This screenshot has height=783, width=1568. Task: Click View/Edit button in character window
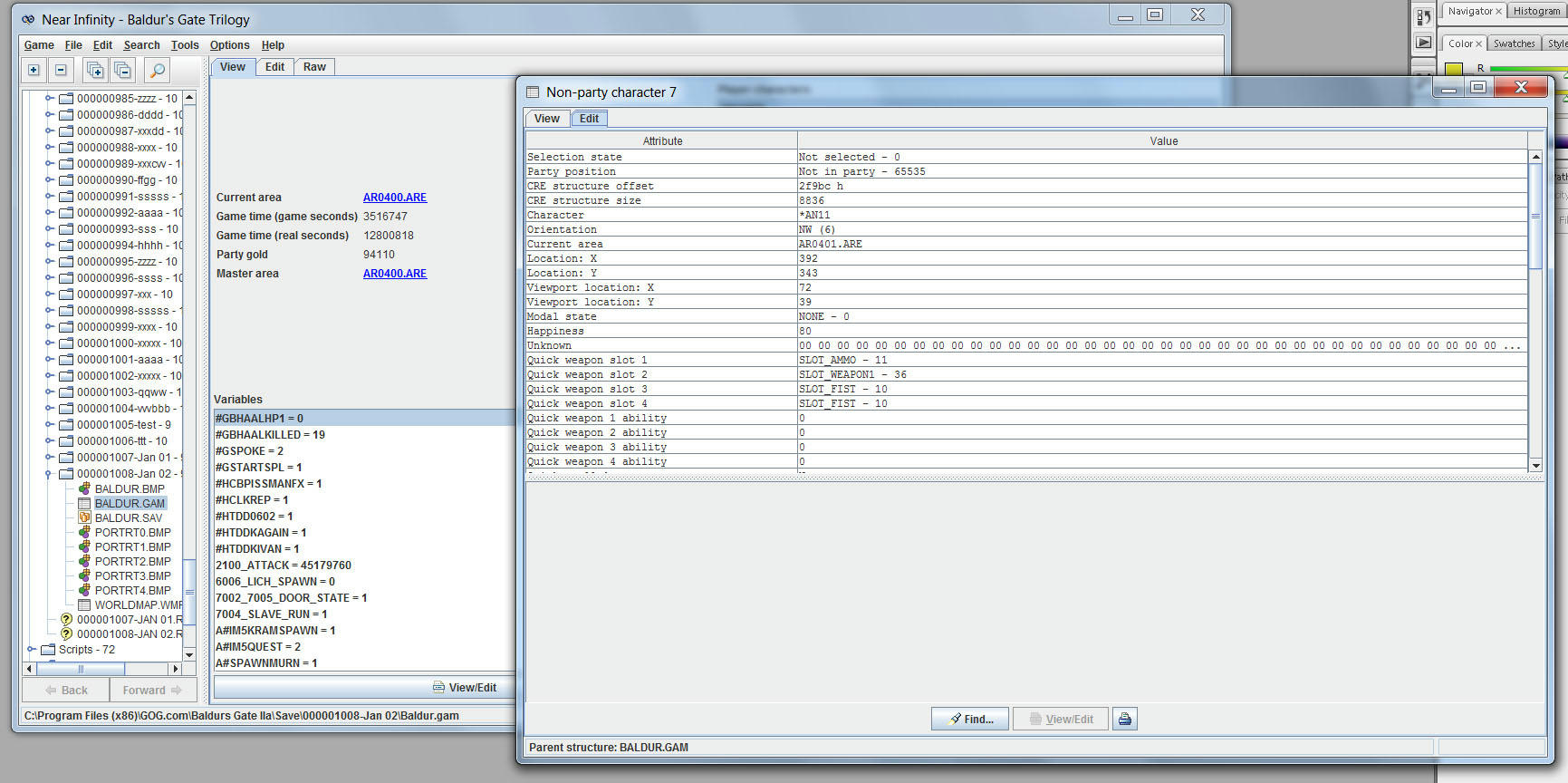click(x=1060, y=719)
